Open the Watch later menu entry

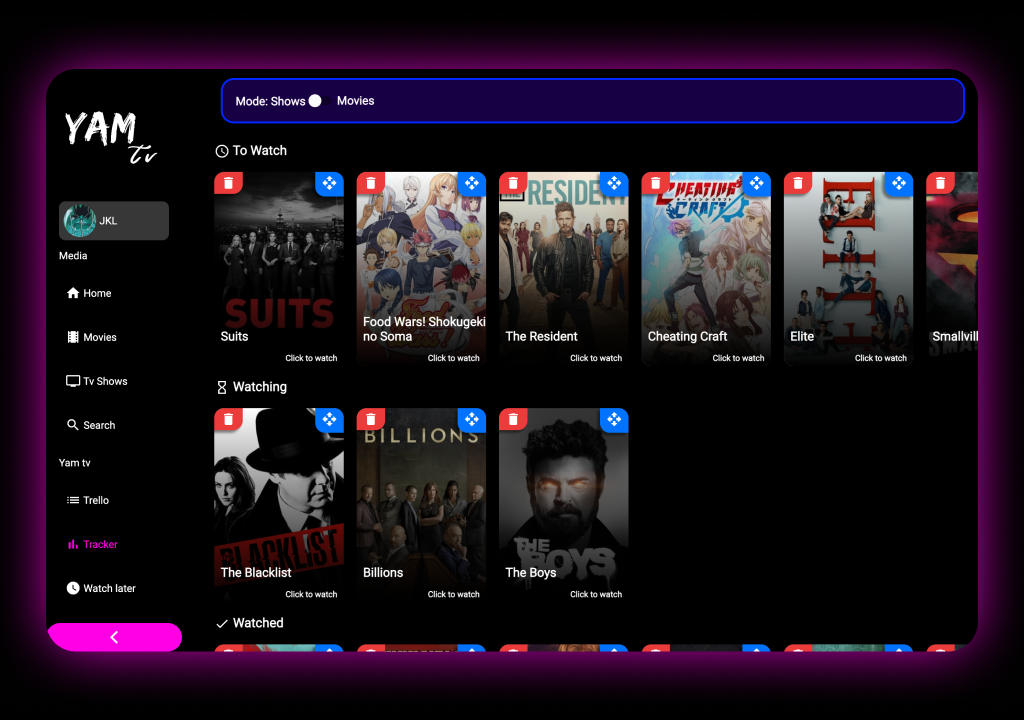tap(110, 588)
